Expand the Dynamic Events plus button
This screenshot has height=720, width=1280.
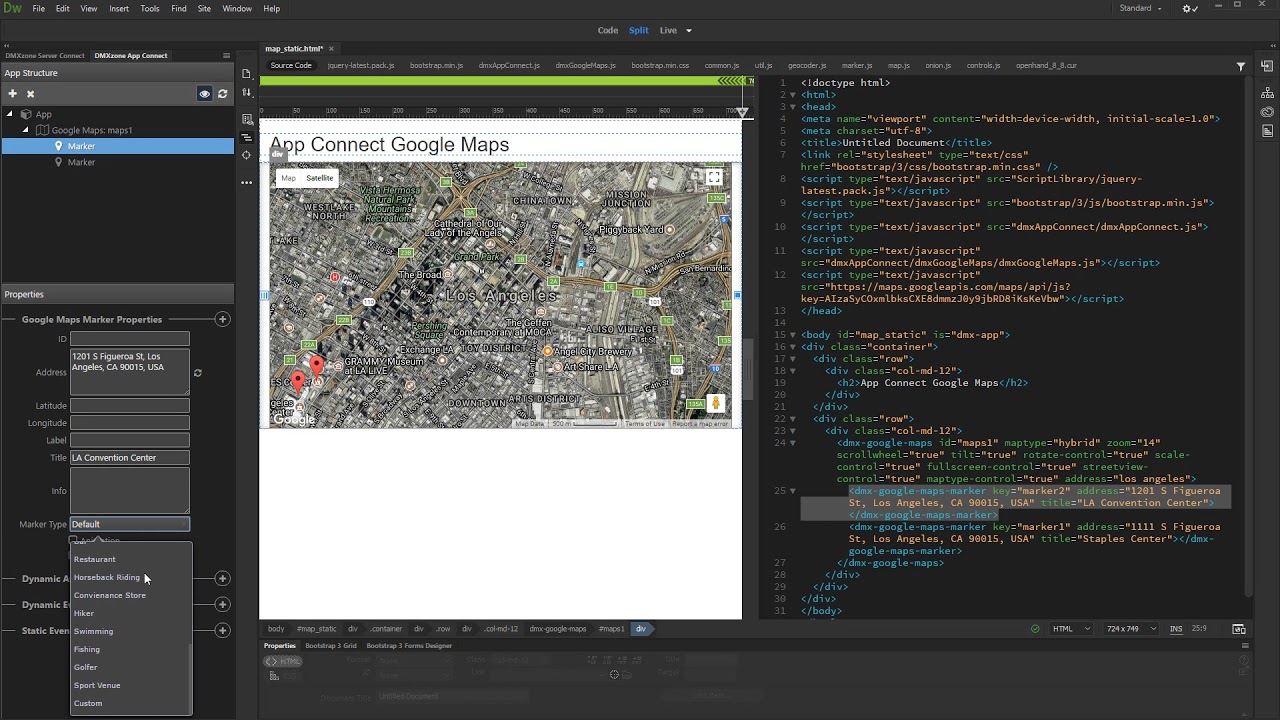pyautogui.click(x=222, y=604)
